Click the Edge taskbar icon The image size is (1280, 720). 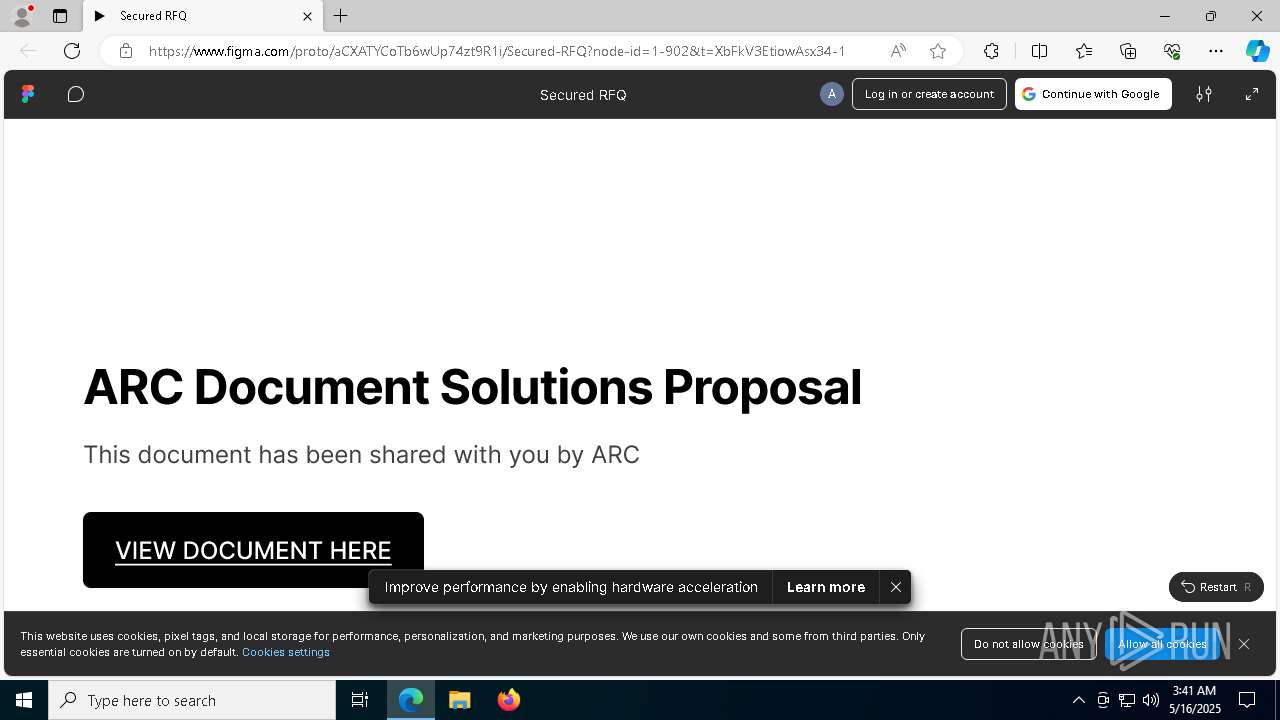point(411,700)
